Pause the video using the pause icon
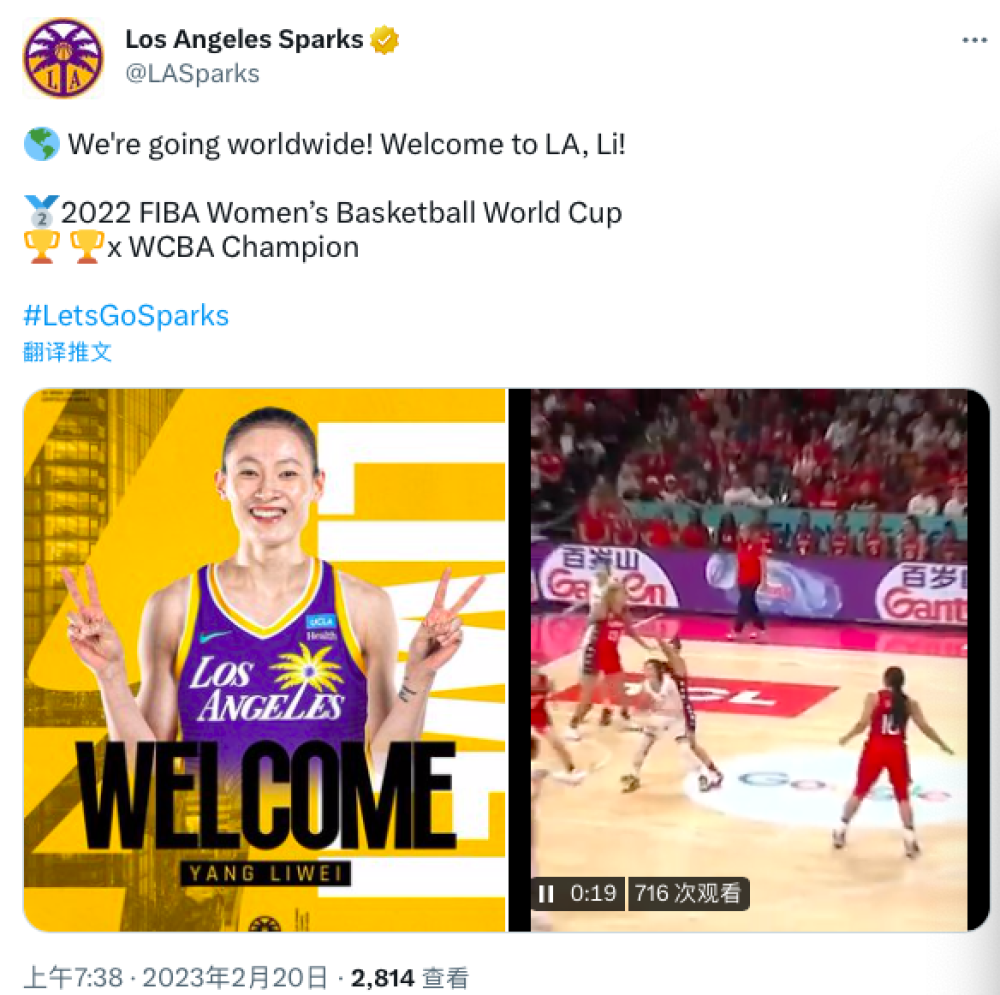Screen dimensions: 1000x995 (546, 894)
